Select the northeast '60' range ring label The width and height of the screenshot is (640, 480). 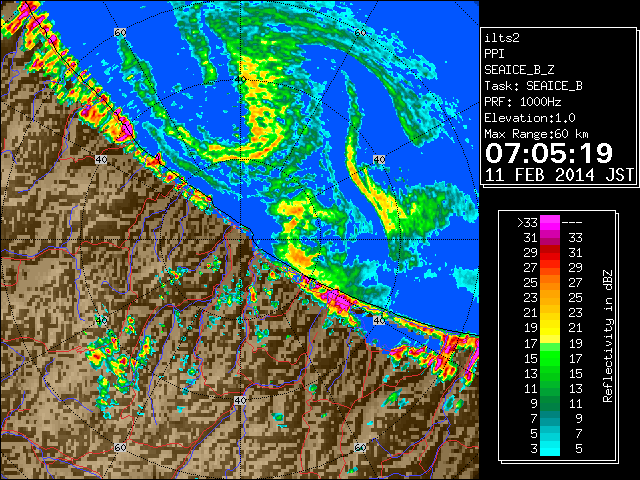360,32
